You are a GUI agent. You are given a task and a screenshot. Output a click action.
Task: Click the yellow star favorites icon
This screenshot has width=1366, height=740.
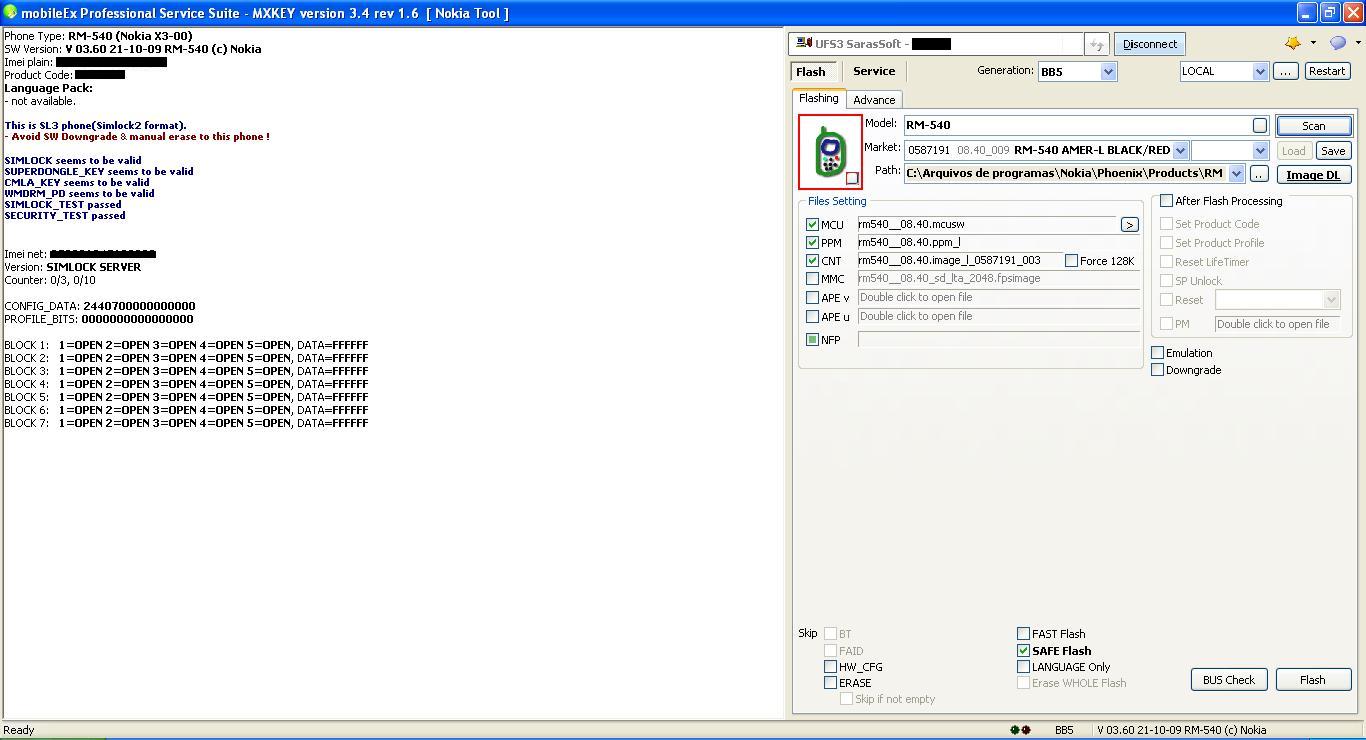click(1293, 43)
